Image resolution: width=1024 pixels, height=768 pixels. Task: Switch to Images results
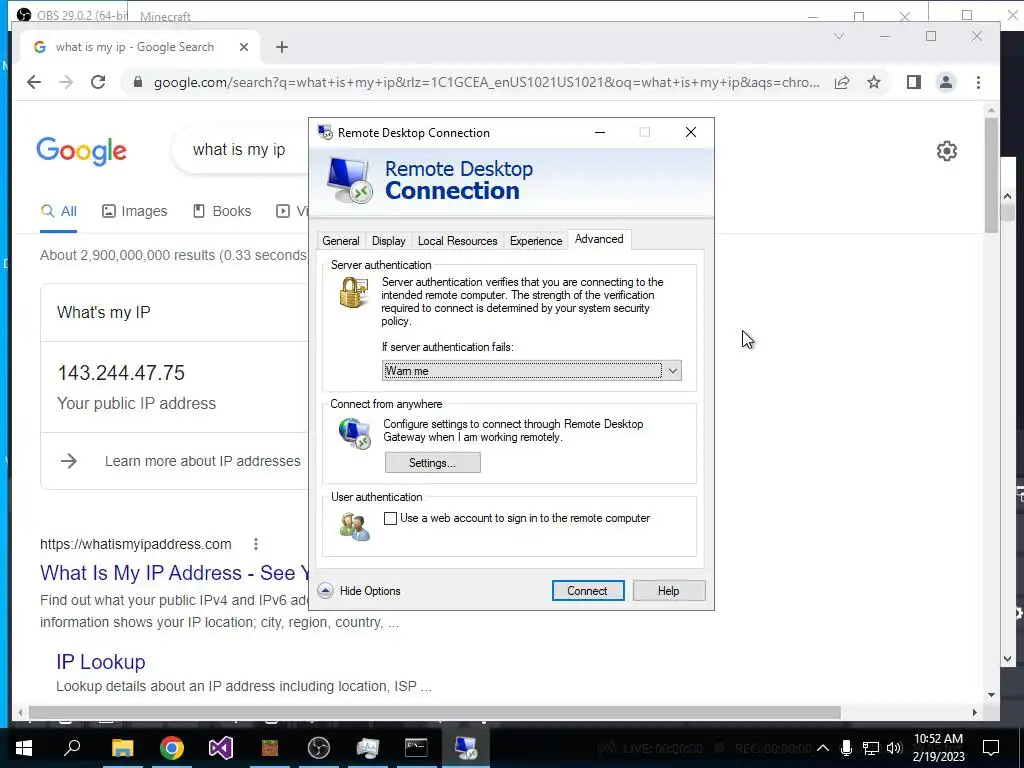click(x=135, y=212)
